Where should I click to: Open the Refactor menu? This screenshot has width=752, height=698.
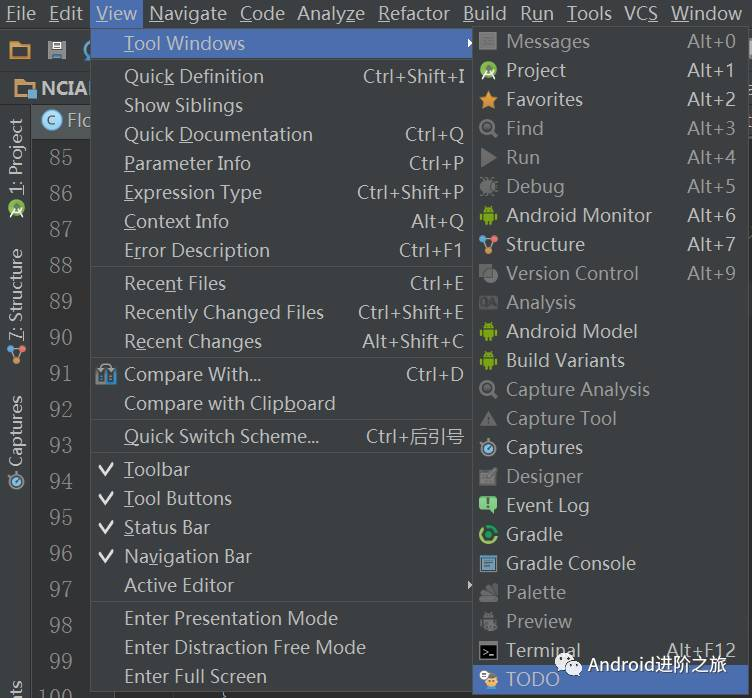coord(414,13)
